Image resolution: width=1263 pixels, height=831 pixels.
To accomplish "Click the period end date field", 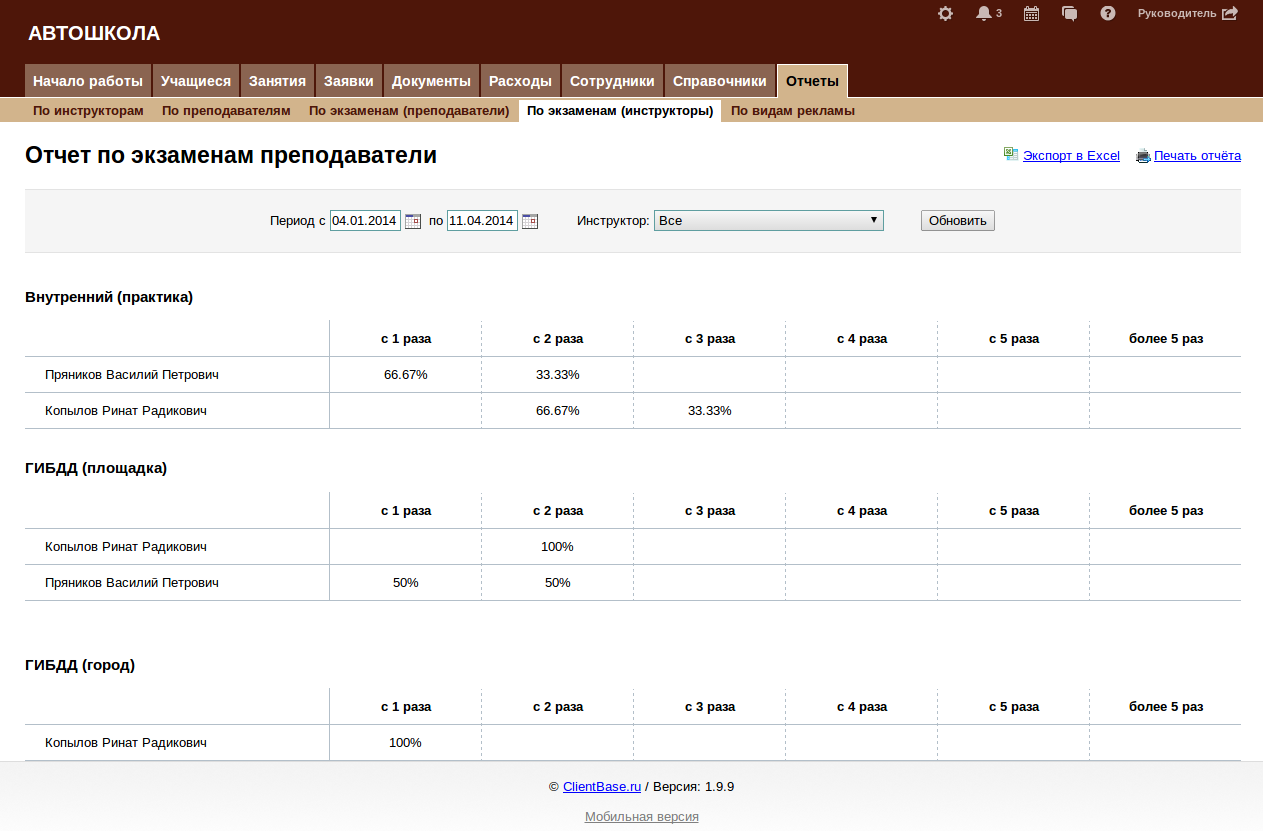I will pos(482,221).
